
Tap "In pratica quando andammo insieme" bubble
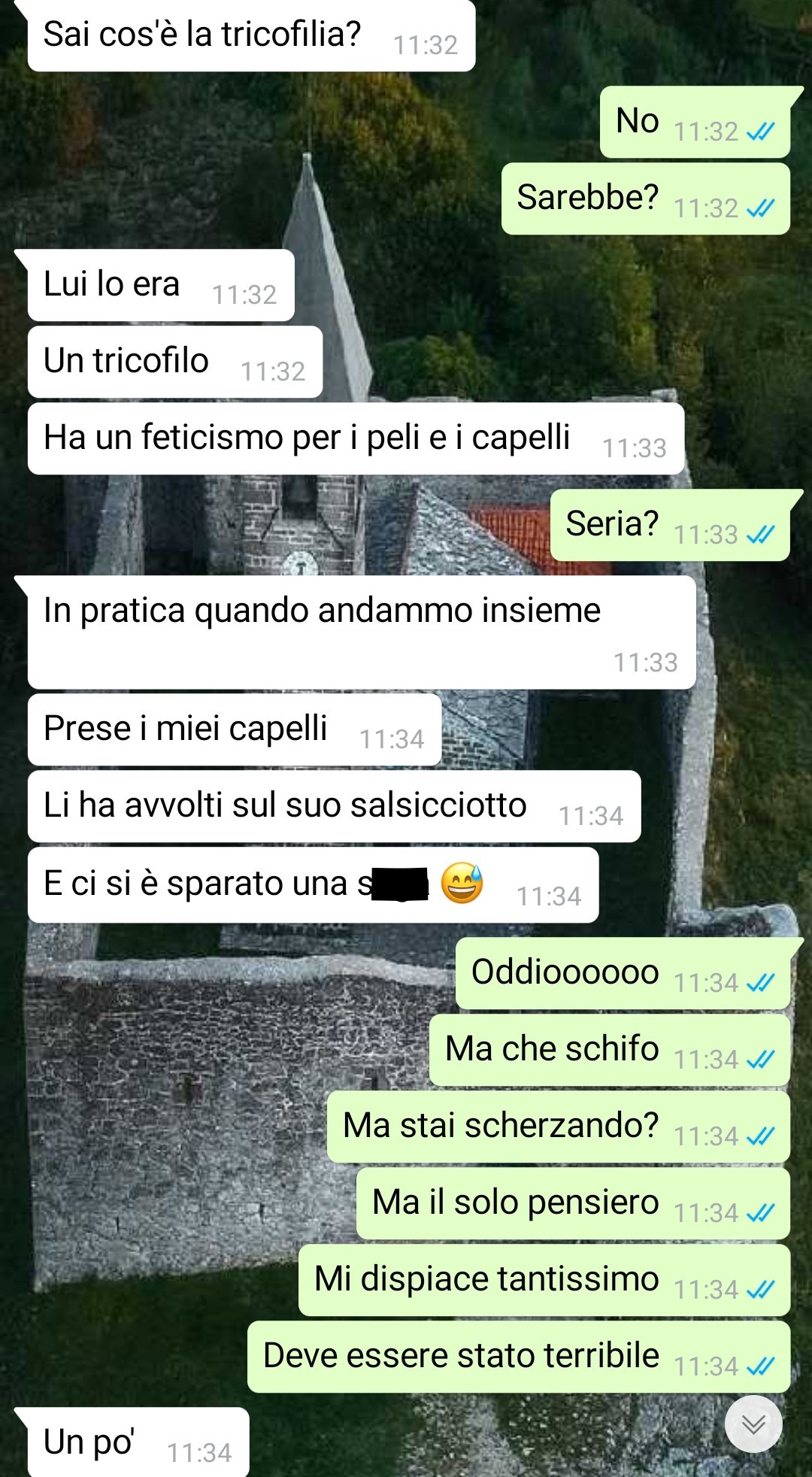[362, 632]
